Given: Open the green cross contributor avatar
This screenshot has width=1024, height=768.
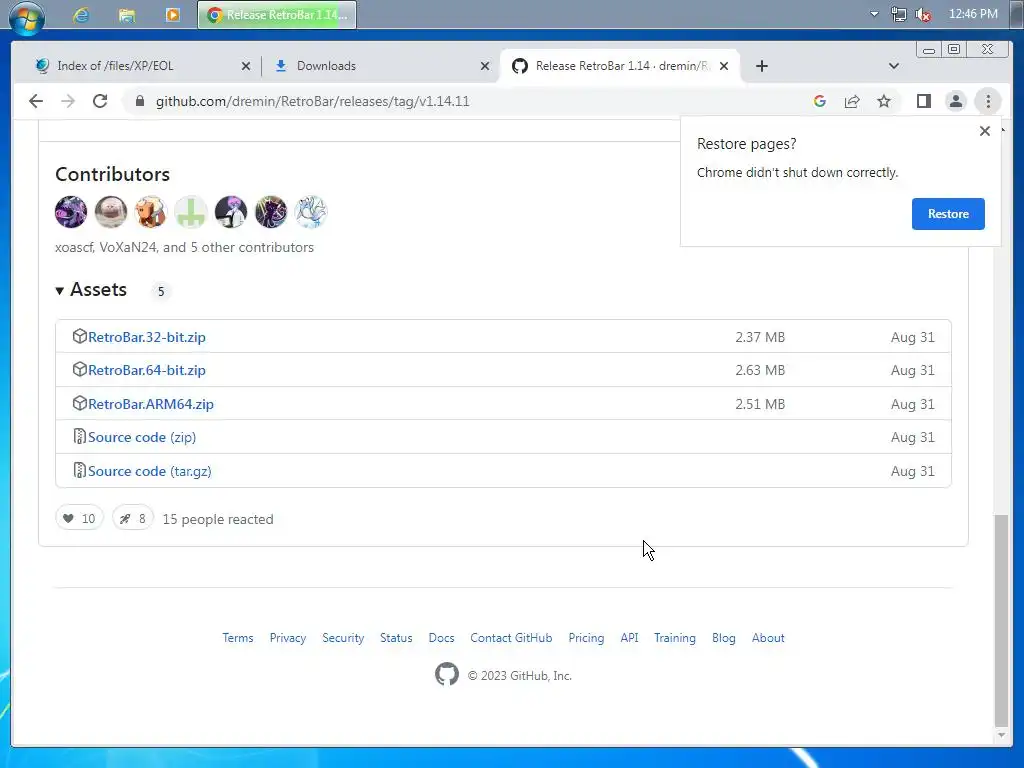Looking at the screenshot, I should pos(190,212).
